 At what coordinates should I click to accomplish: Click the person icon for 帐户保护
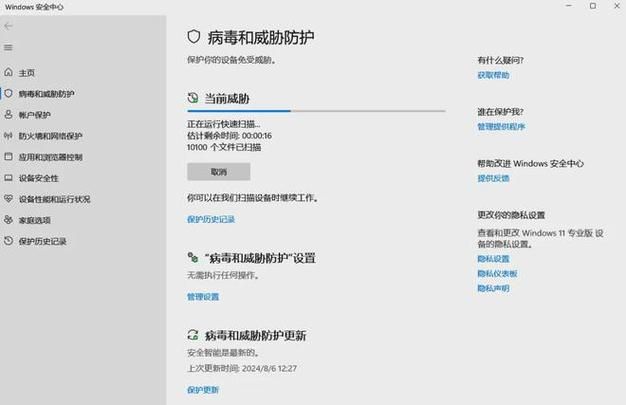pos(8,115)
